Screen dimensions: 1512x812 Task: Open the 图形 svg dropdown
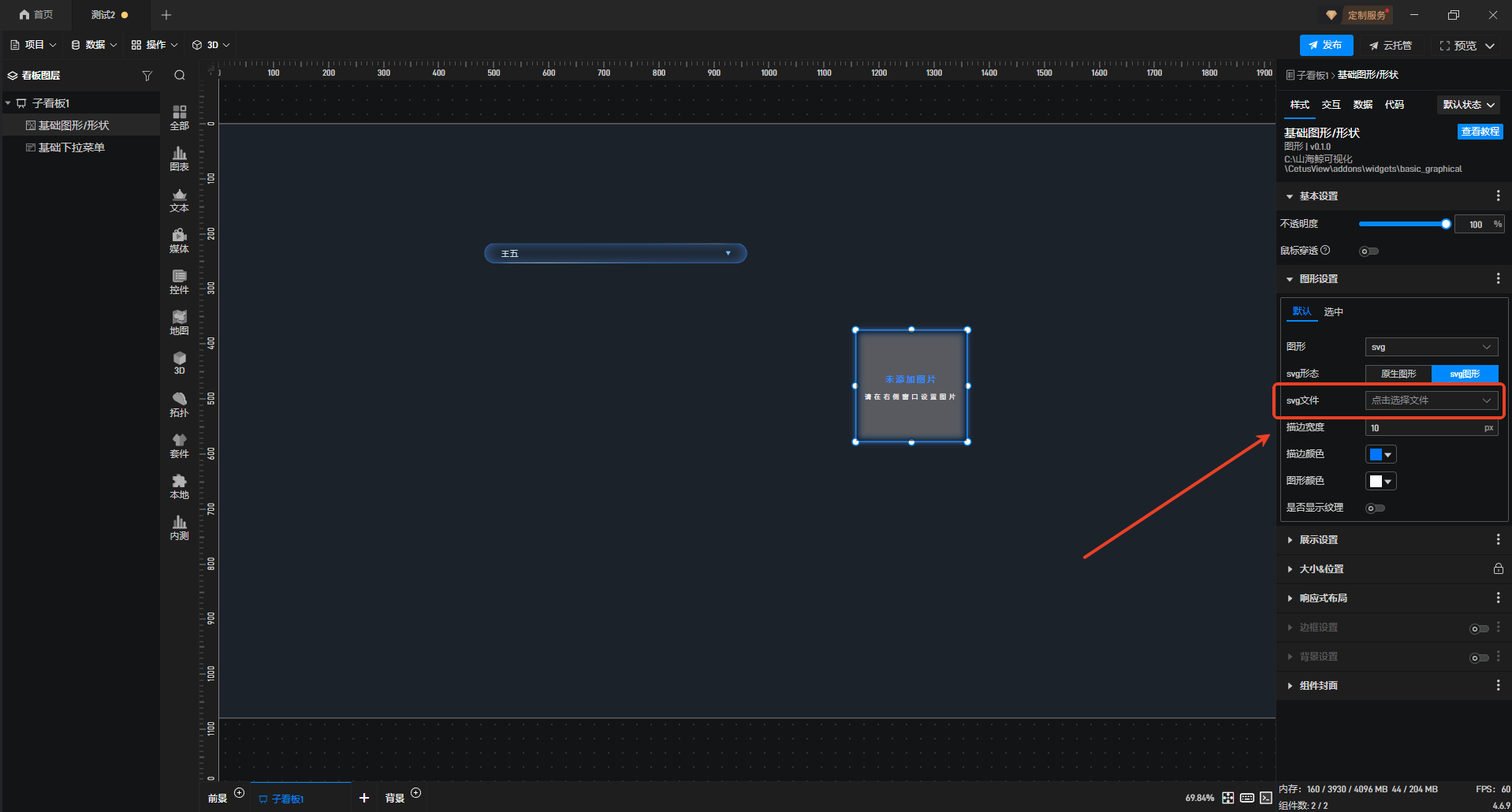pos(1431,347)
